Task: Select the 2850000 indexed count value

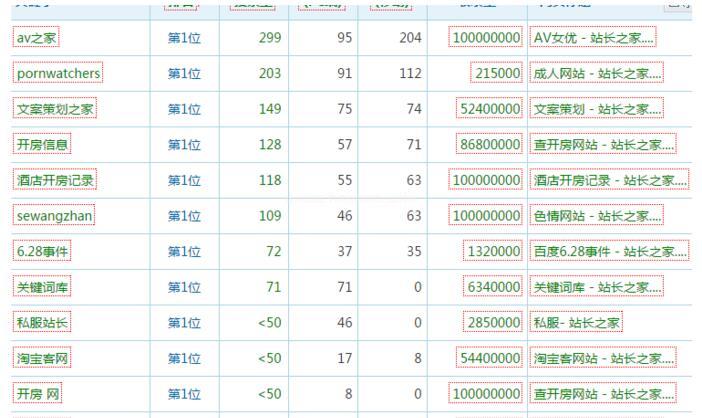Action: click(493, 323)
